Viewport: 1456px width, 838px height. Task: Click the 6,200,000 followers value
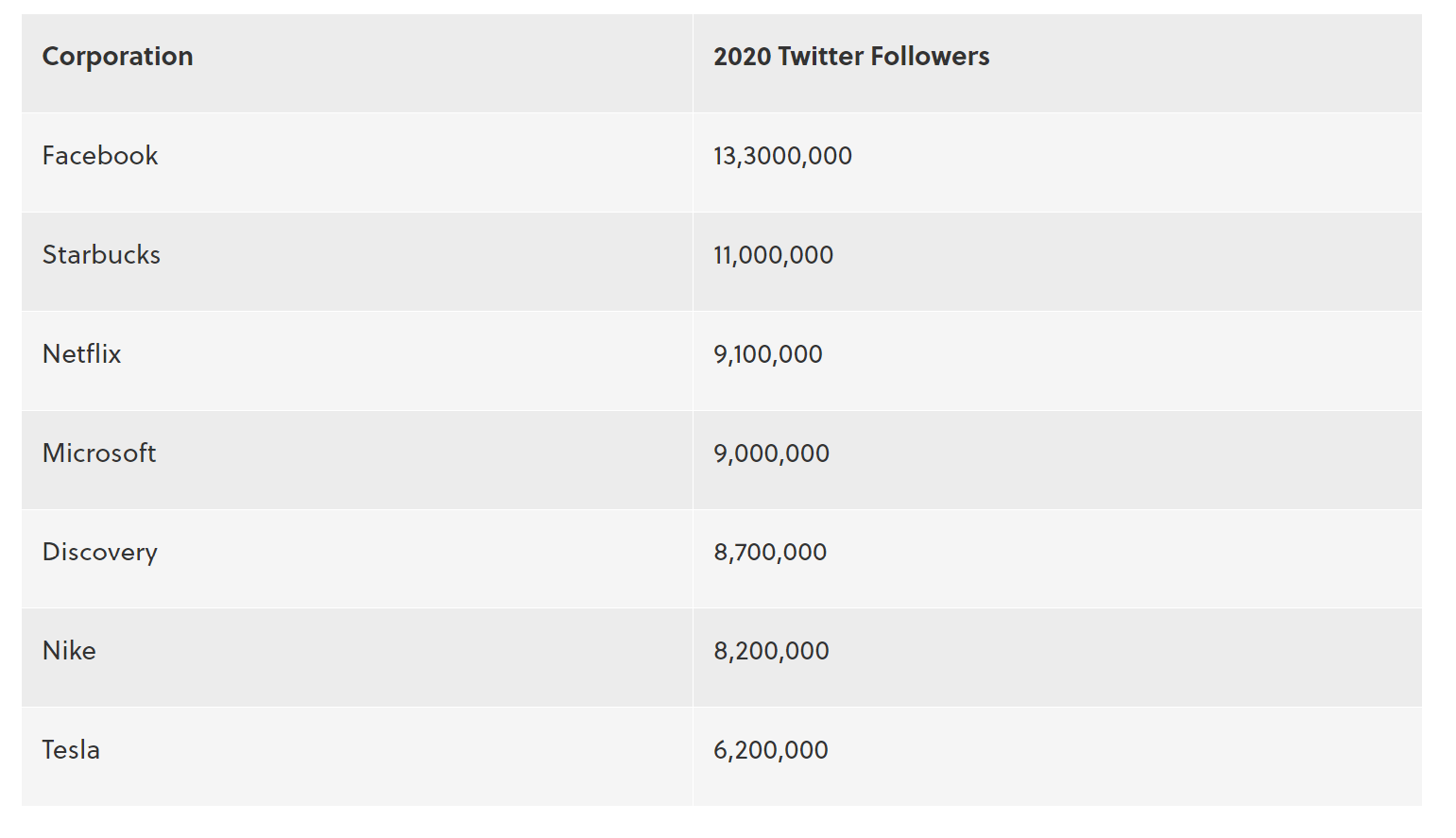coord(770,750)
